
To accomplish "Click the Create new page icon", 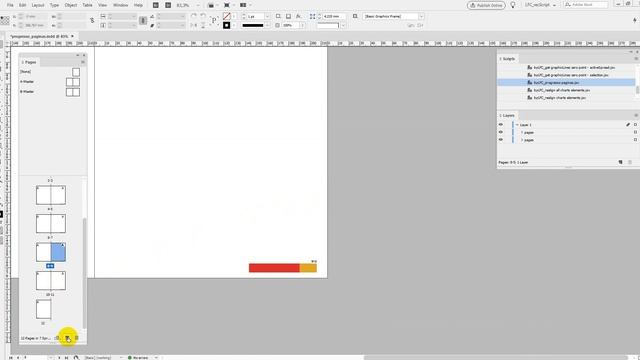I will [68, 338].
